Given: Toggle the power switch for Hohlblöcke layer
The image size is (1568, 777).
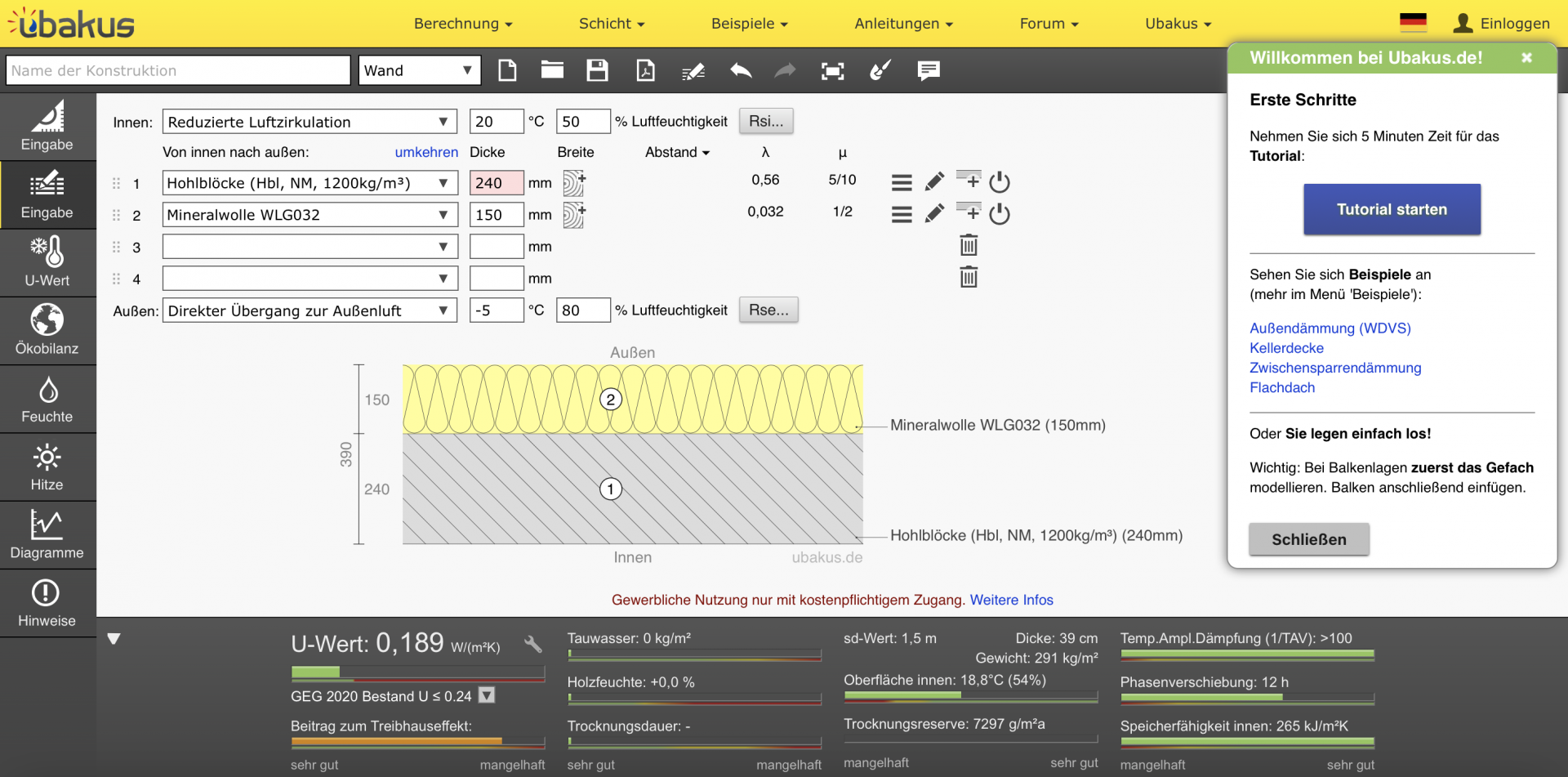Looking at the screenshot, I should [1000, 181].
